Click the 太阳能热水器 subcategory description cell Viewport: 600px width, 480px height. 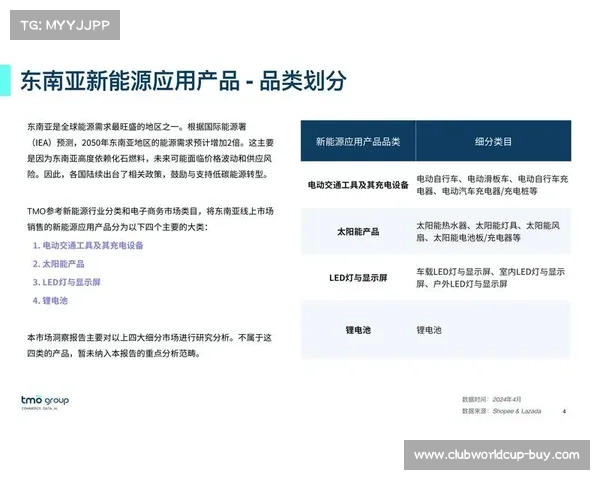click(492, 232)
